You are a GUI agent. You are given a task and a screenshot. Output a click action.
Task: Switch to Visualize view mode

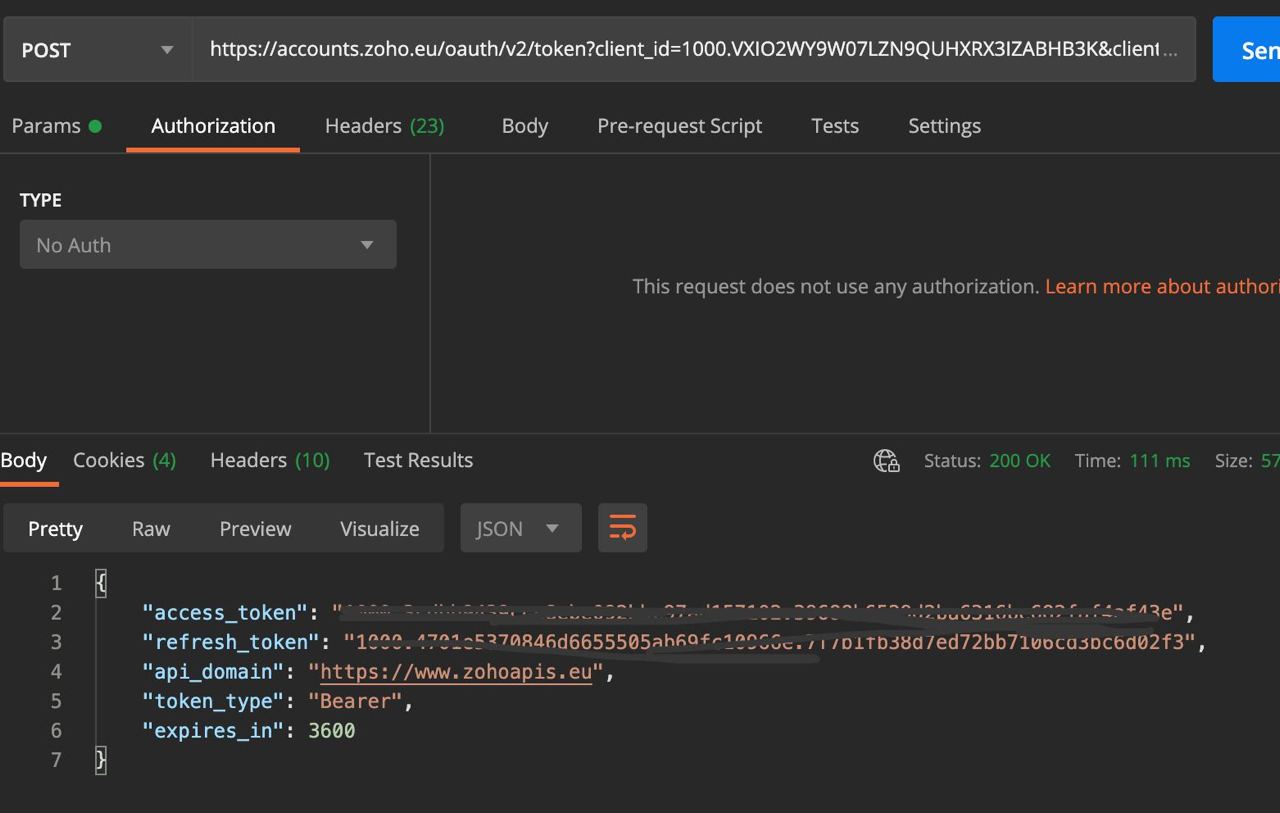click(379, 529)
